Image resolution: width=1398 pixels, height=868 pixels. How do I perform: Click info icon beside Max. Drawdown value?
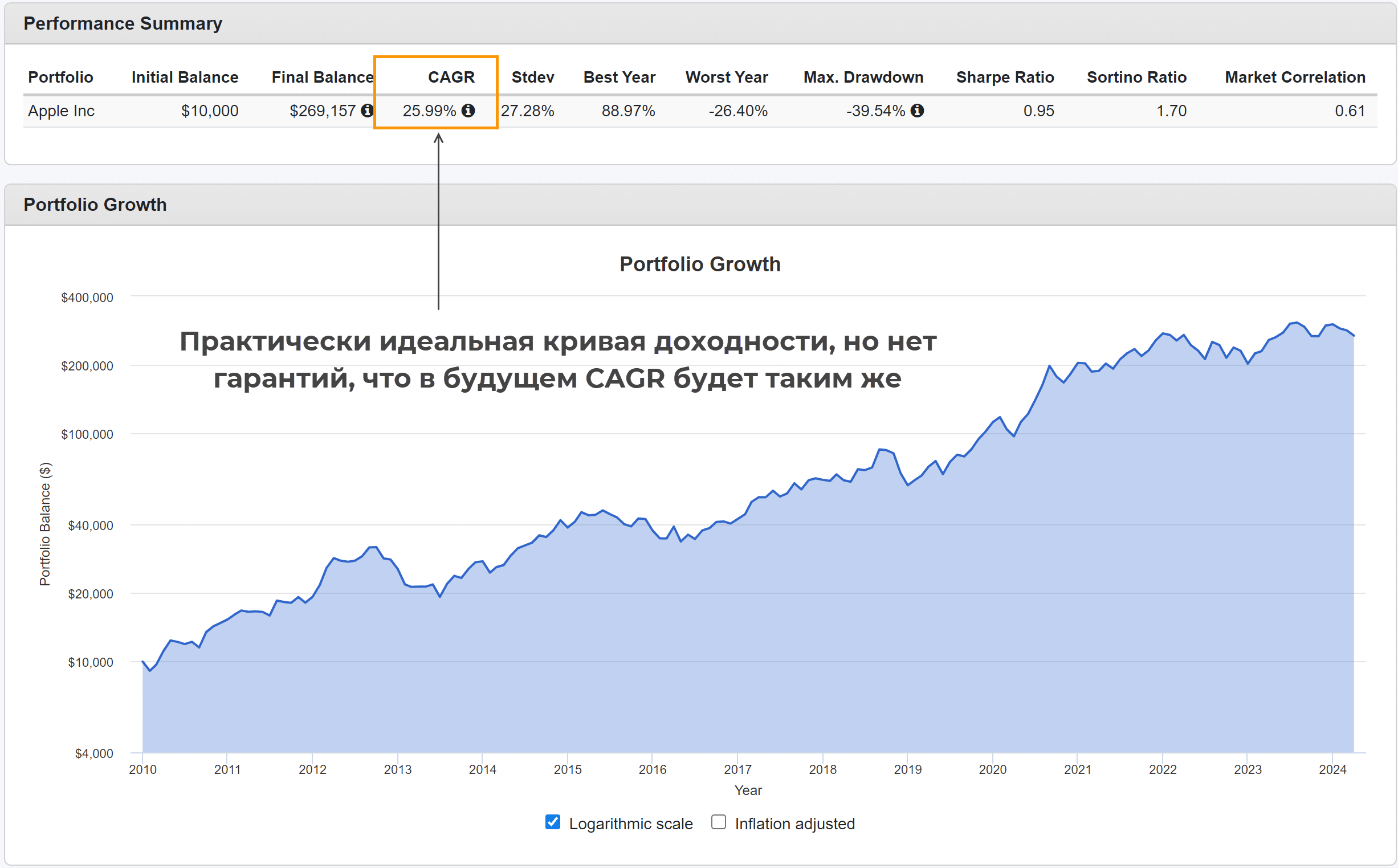click(917, 111)
